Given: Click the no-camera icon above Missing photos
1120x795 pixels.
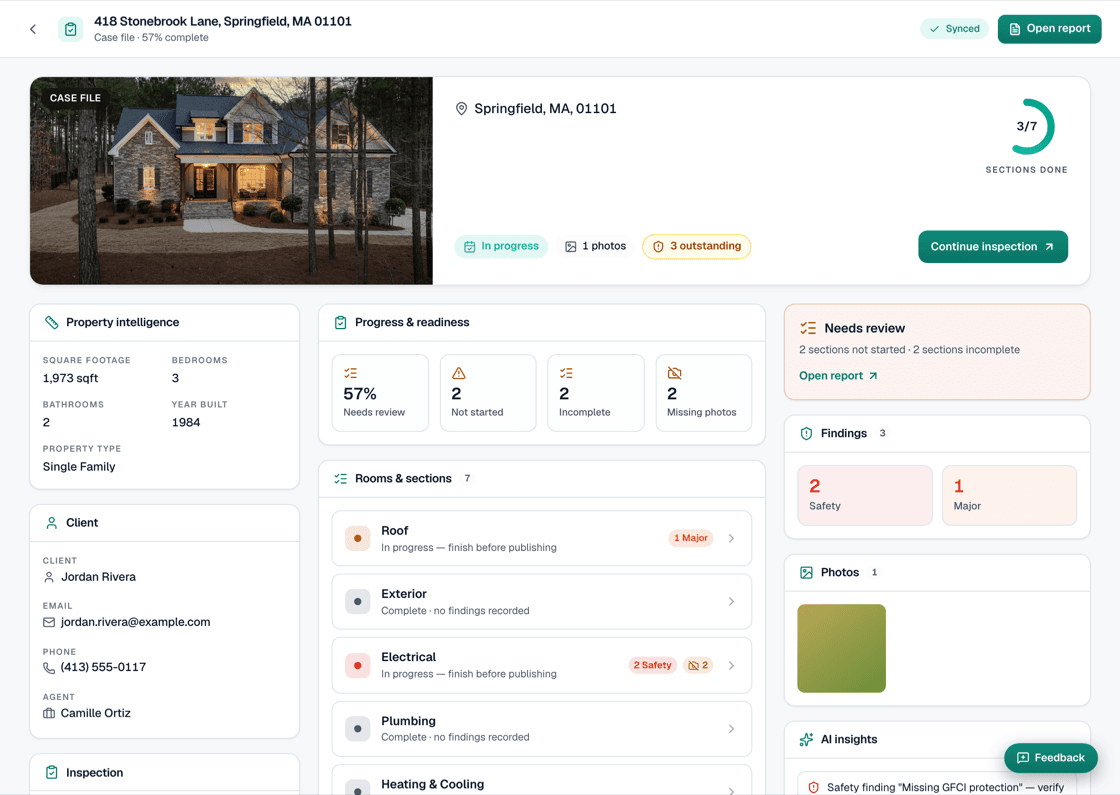Looking at the screenshot, I should pos(674,373).
